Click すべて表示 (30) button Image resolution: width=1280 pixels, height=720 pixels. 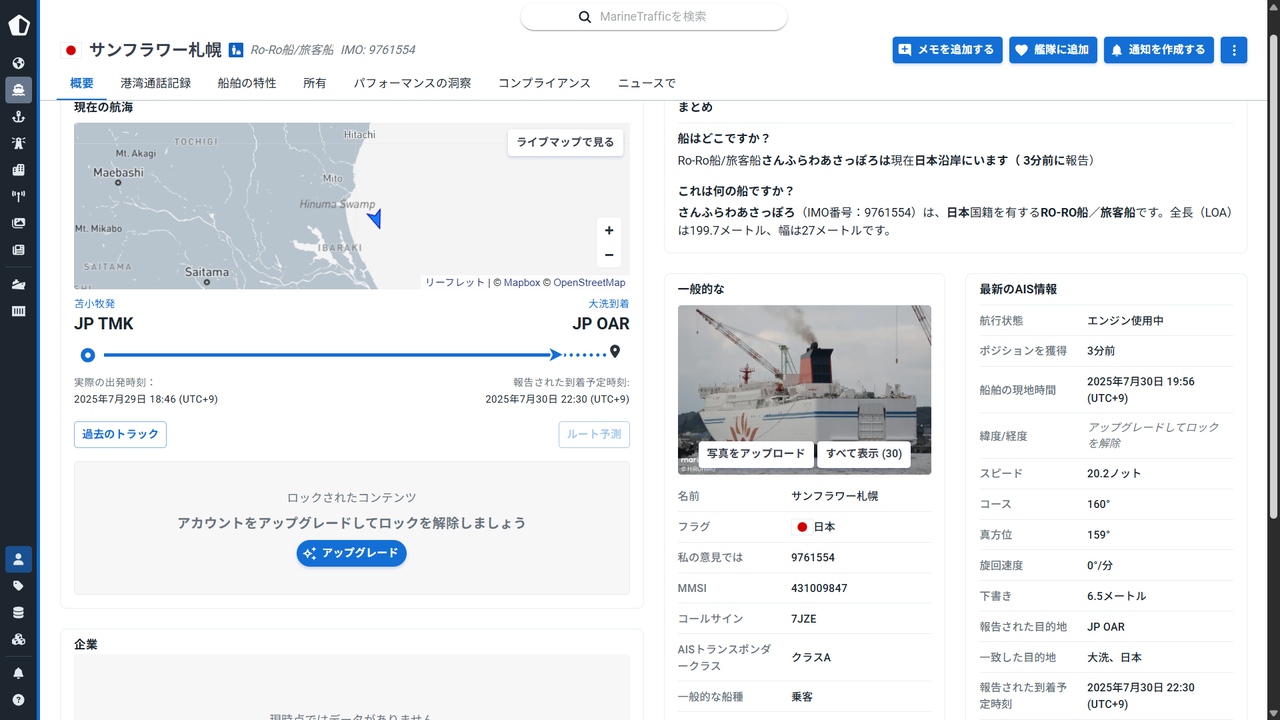coord(864,454)
